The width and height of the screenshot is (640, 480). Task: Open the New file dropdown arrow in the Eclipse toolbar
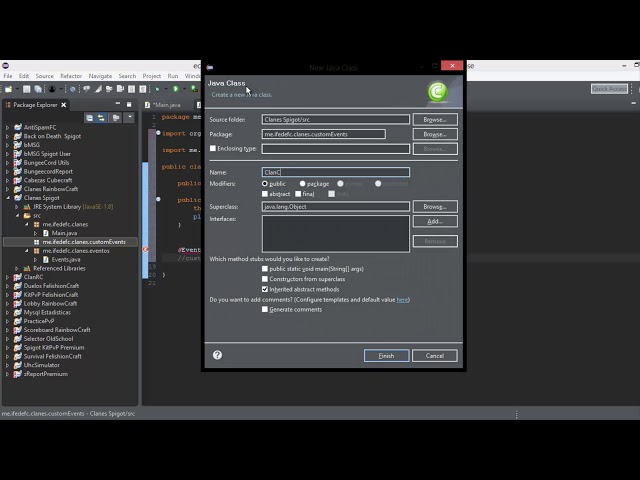click(x=17, y=89)
